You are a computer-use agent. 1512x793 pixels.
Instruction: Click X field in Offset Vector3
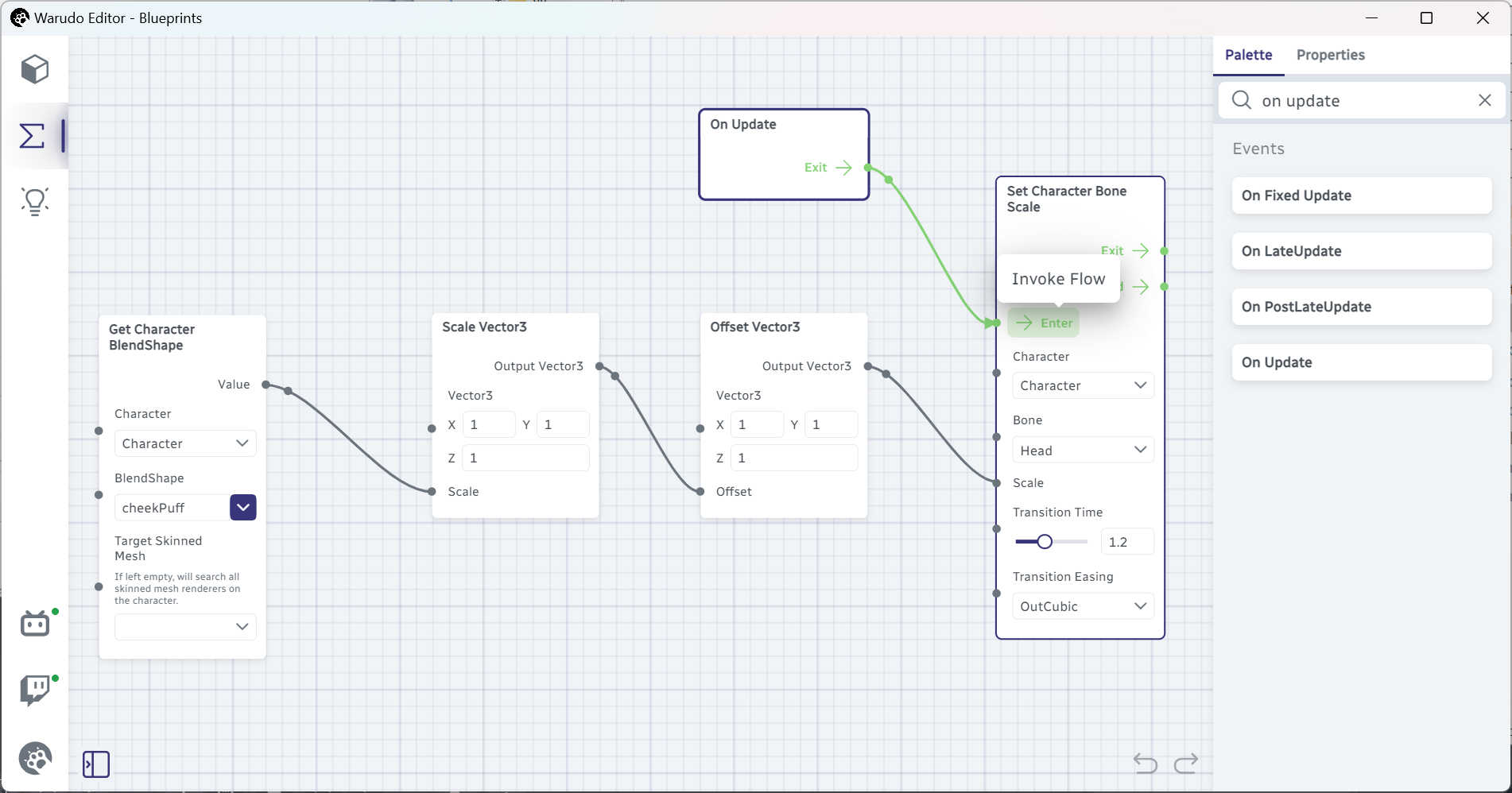758,425
